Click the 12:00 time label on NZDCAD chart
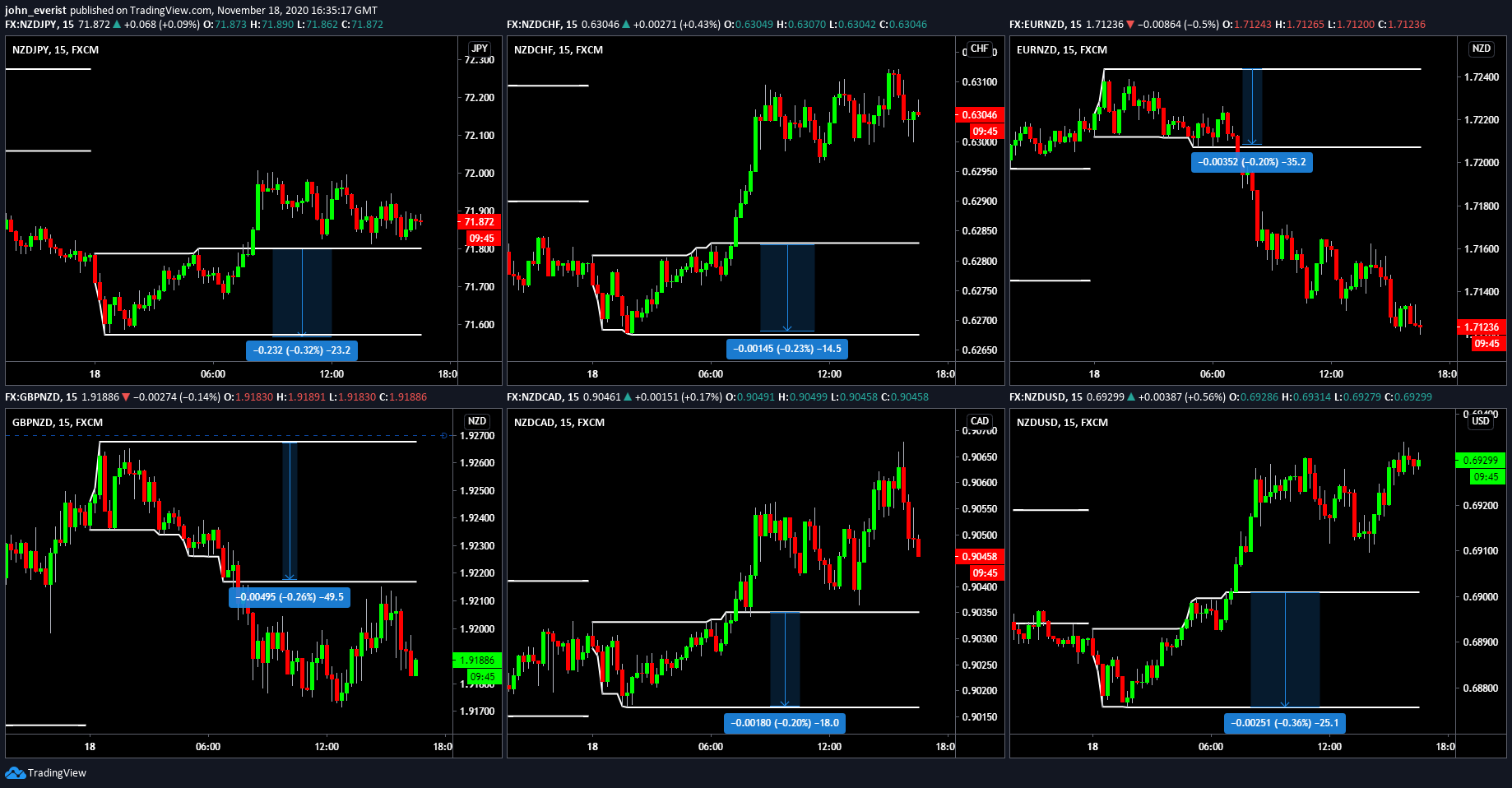The width and height of the screenshot is (1512, 788). (829, 747)
